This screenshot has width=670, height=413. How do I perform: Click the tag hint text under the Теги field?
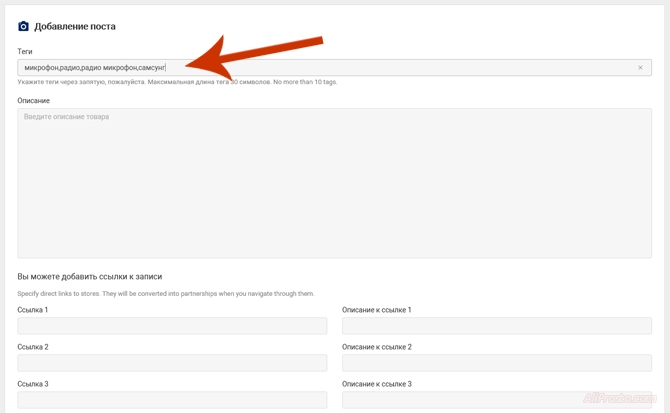pyautogui.click(x=177, y=82)
